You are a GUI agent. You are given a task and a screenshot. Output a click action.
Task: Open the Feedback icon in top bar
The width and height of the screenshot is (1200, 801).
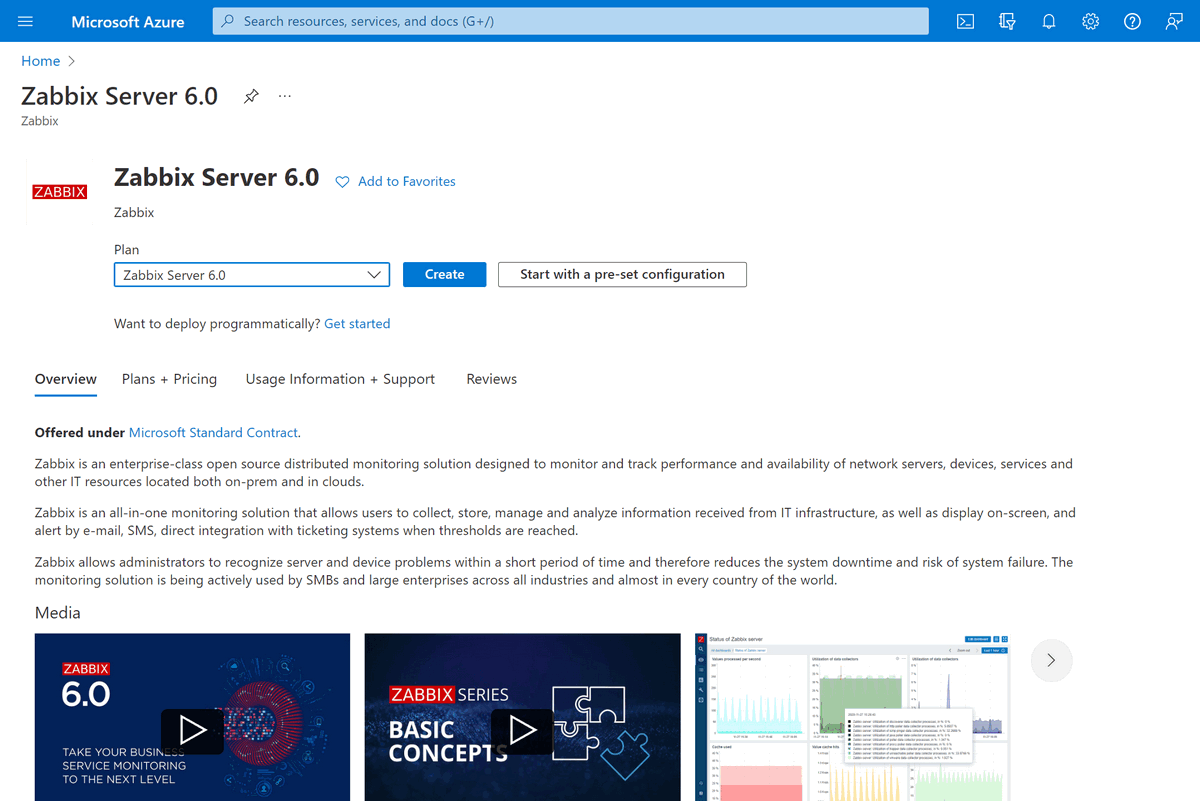coord(1174,21)
